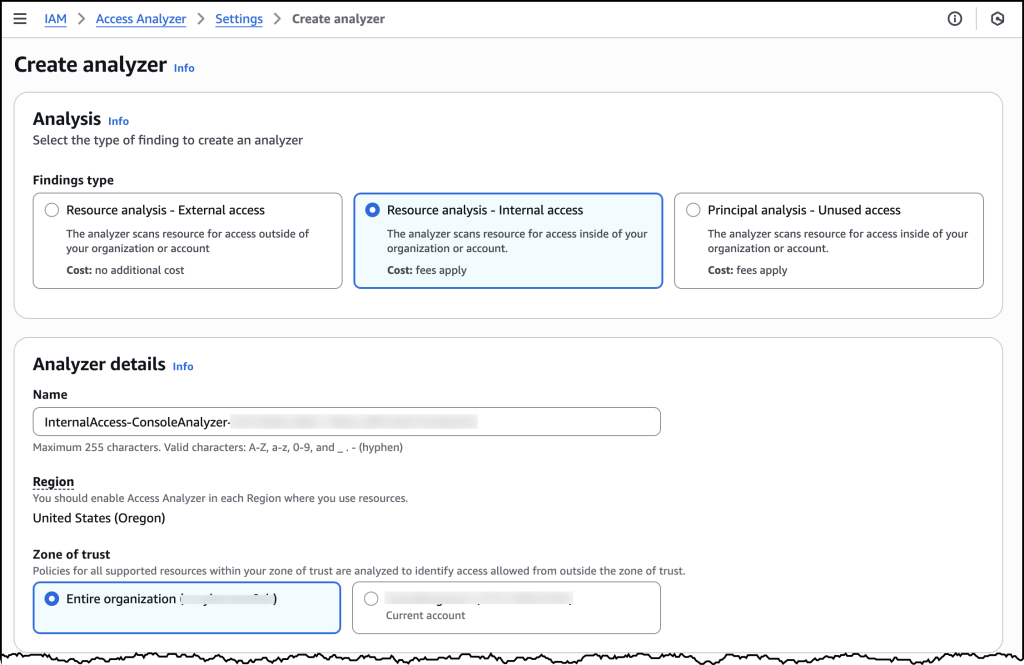
Task: Click the info circle icon in the header
Action: tap(954, 18)
